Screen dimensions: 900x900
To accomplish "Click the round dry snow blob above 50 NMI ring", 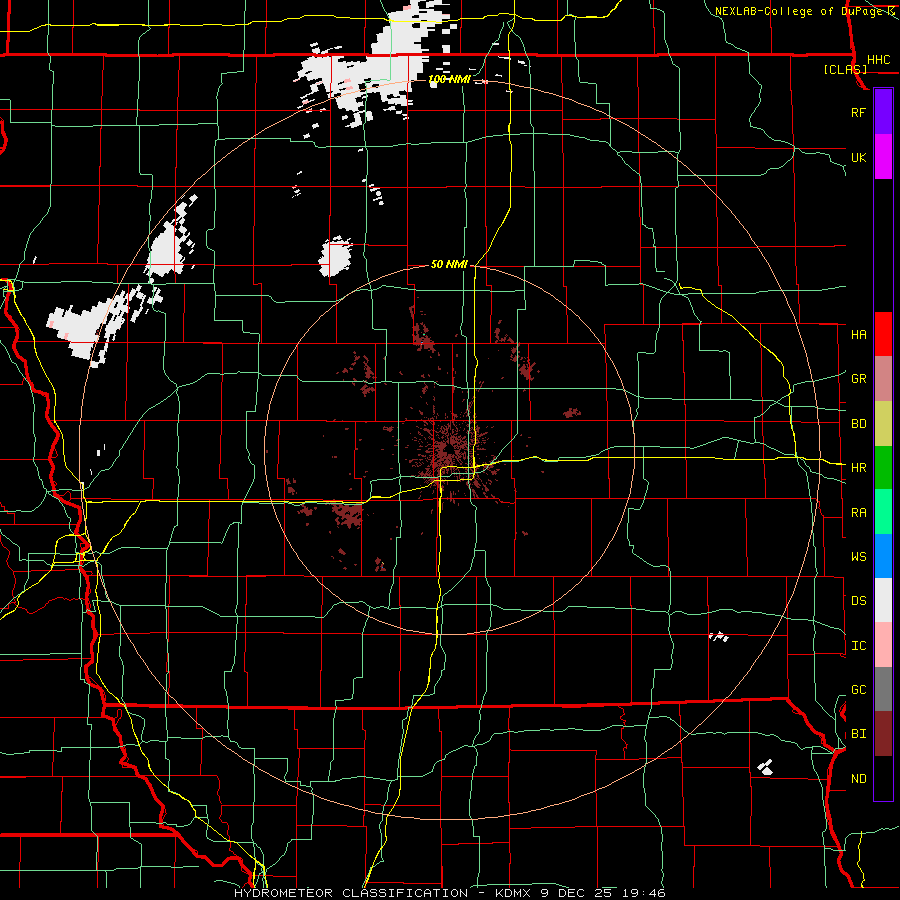I will tap(336, 256).
